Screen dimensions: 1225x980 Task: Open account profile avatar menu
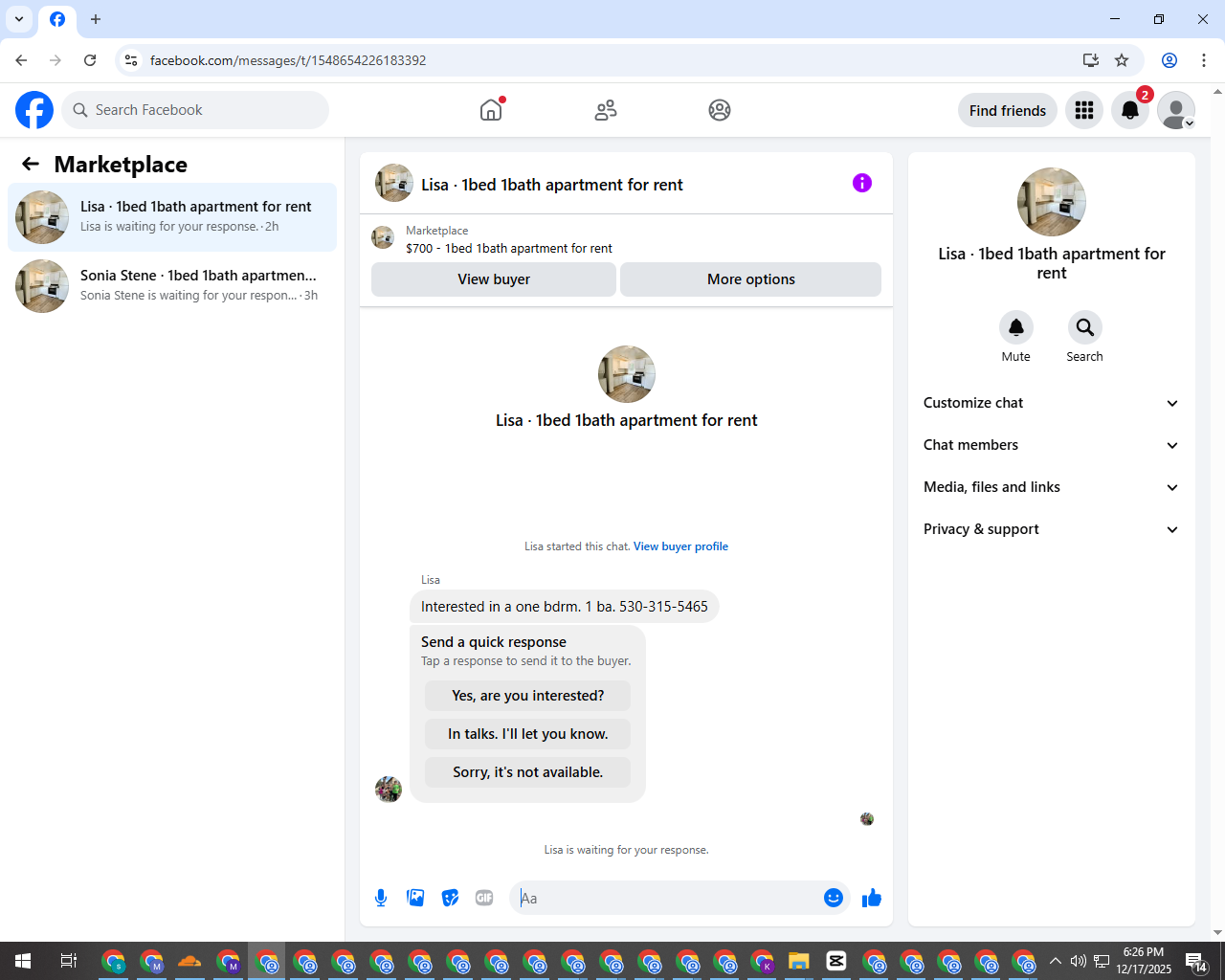click(1176, 110)
